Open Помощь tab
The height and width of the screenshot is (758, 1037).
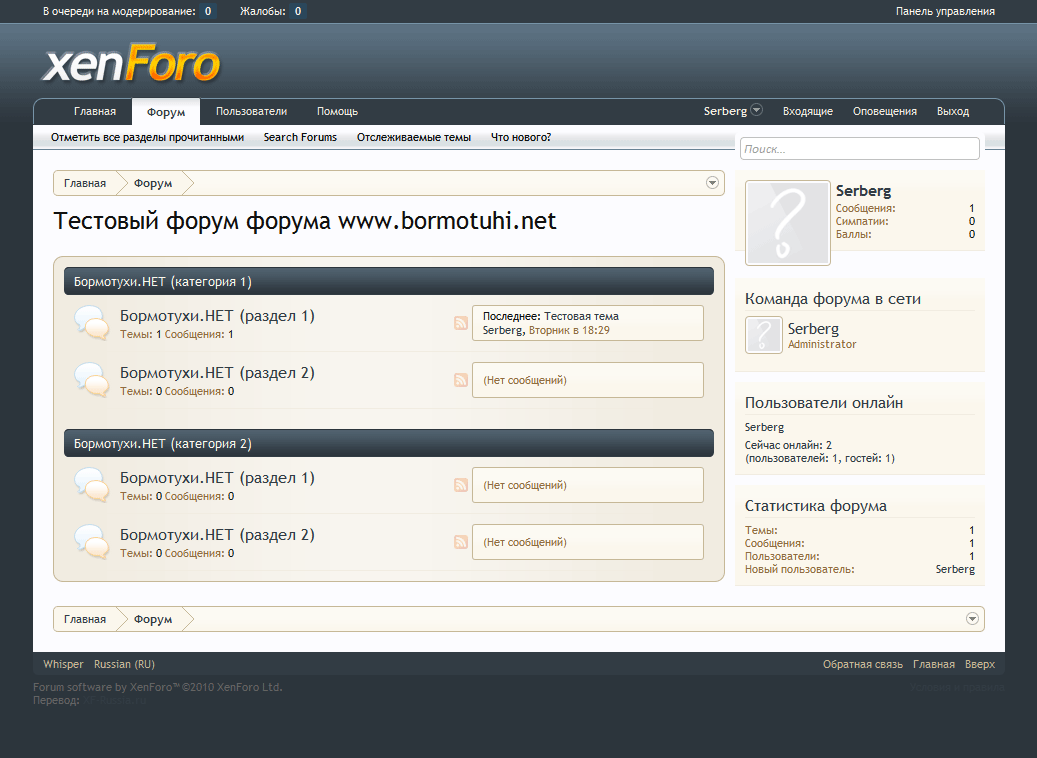pyautogui.click(x=337, y=111)
